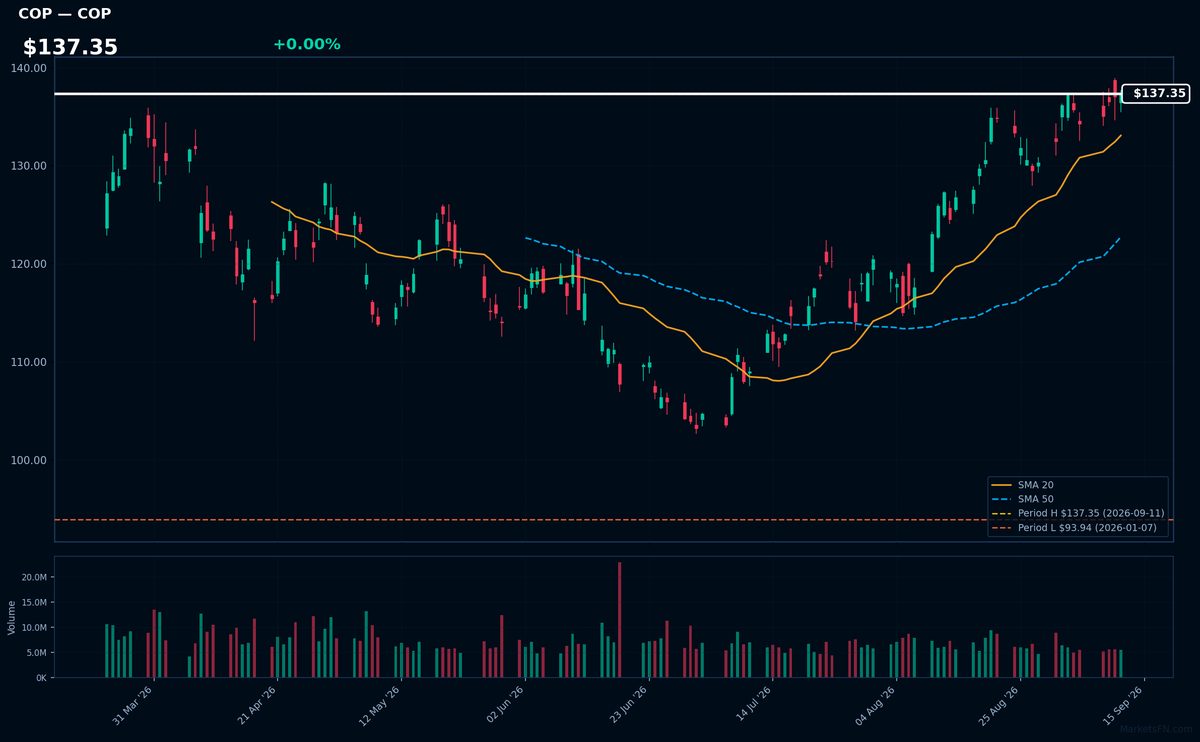Click the 130.00 y-axis label
Viewport: 1200px width, 742px height.
point(30,166)
